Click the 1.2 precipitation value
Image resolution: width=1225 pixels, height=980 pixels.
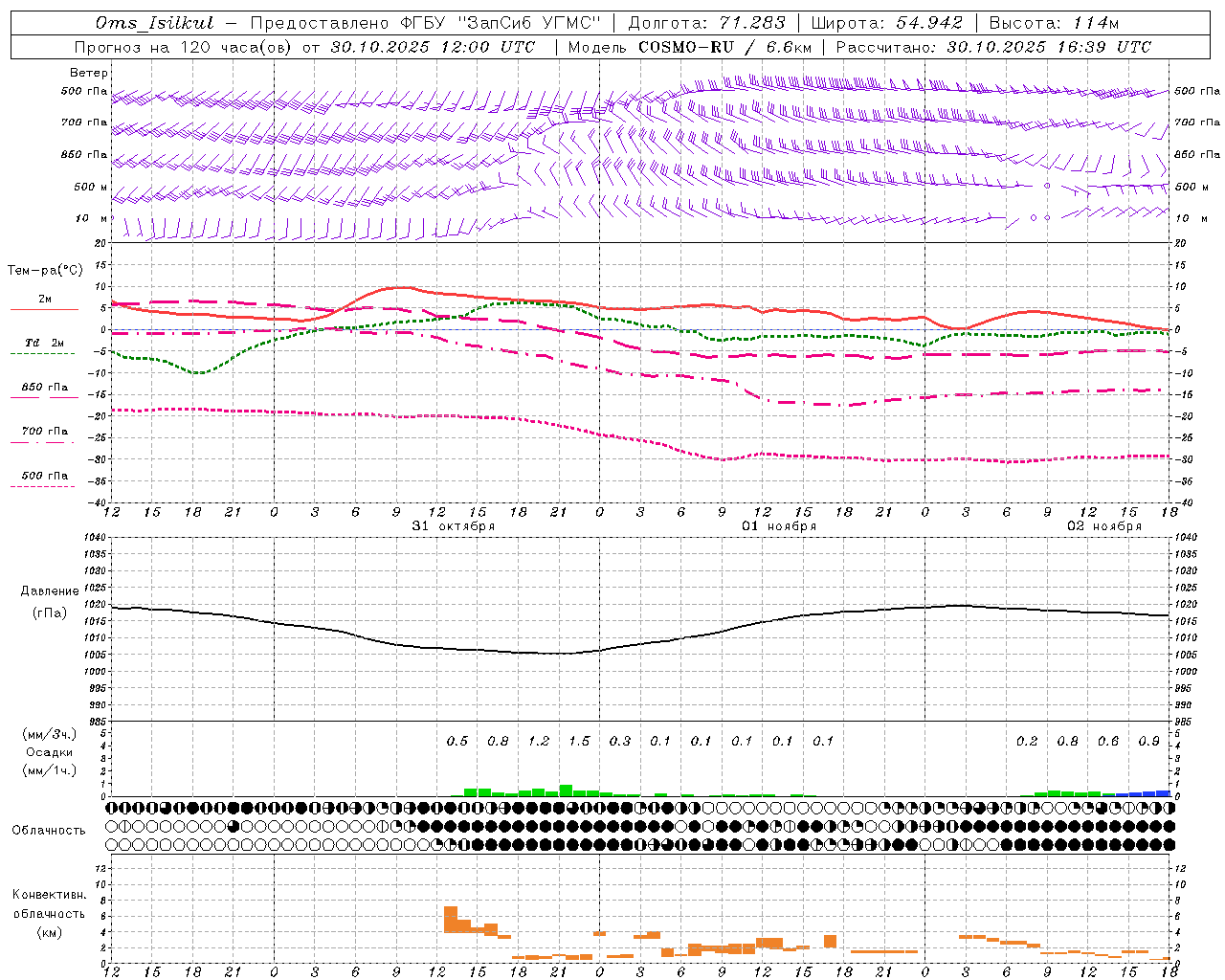(x=539, y=741)
